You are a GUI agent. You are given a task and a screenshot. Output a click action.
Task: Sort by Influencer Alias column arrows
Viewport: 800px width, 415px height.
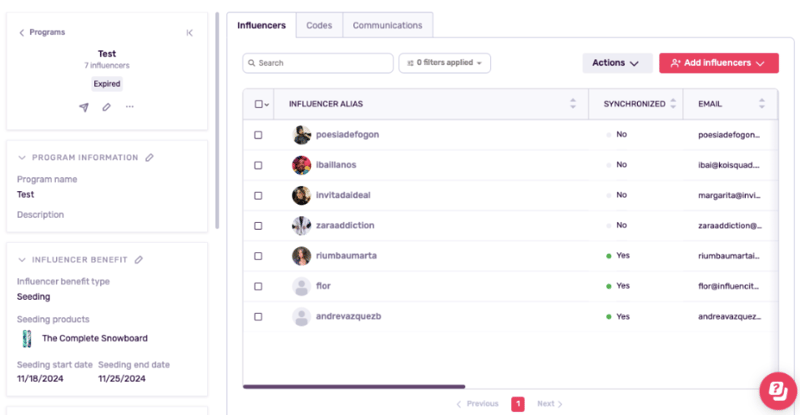coord(573,104)
